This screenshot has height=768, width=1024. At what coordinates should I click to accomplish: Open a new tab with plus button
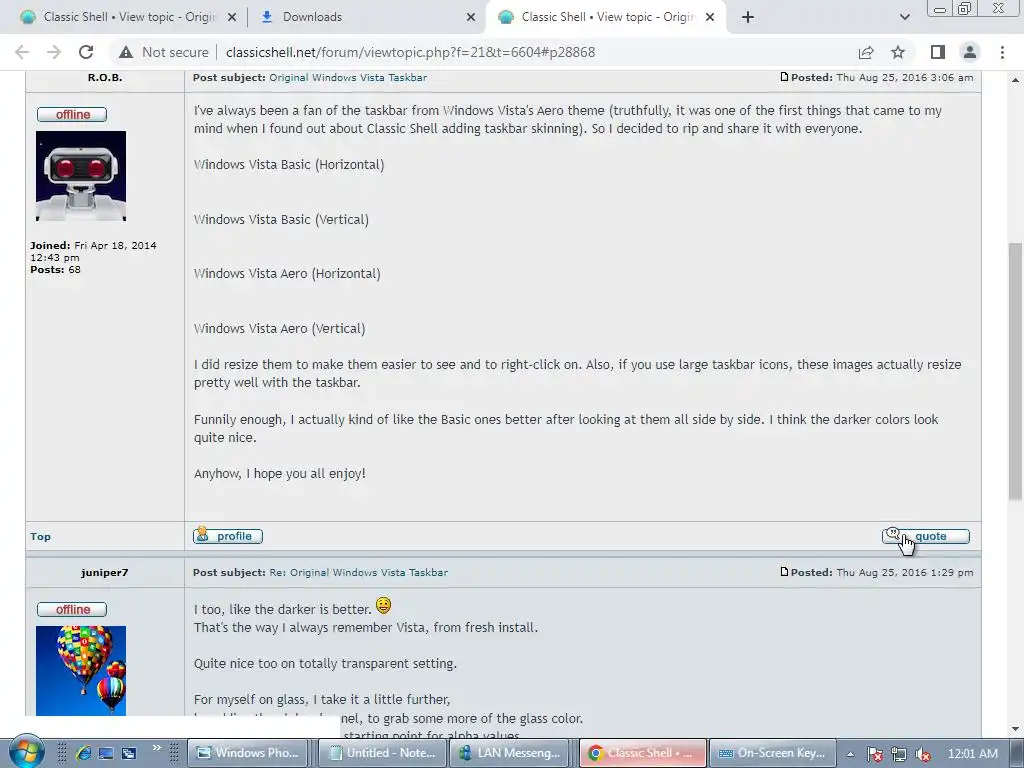pos(748,17)
